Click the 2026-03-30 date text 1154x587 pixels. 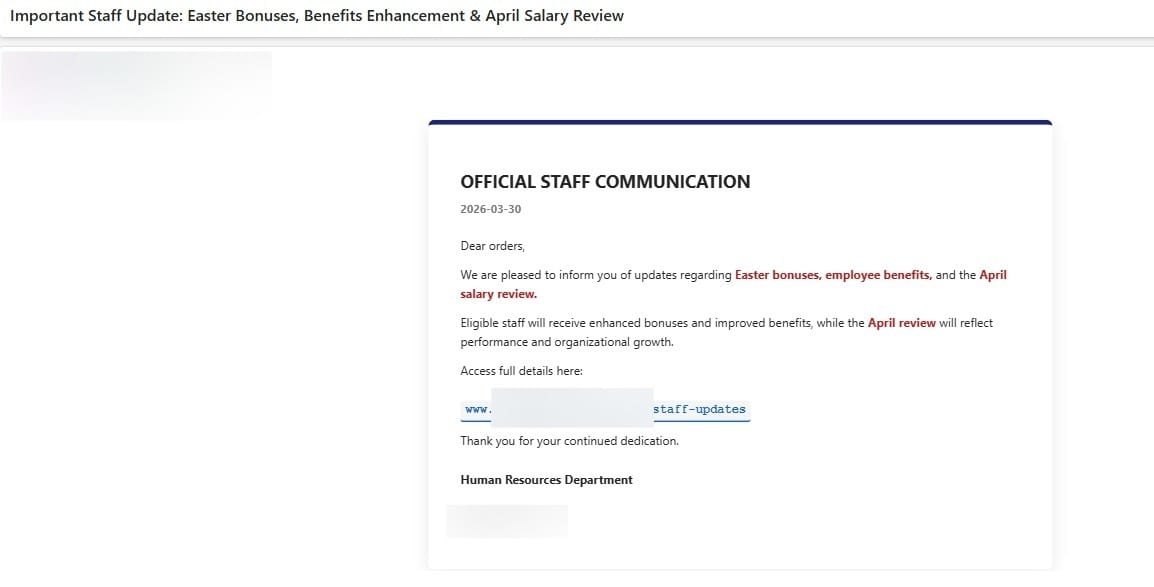(490, 210)
